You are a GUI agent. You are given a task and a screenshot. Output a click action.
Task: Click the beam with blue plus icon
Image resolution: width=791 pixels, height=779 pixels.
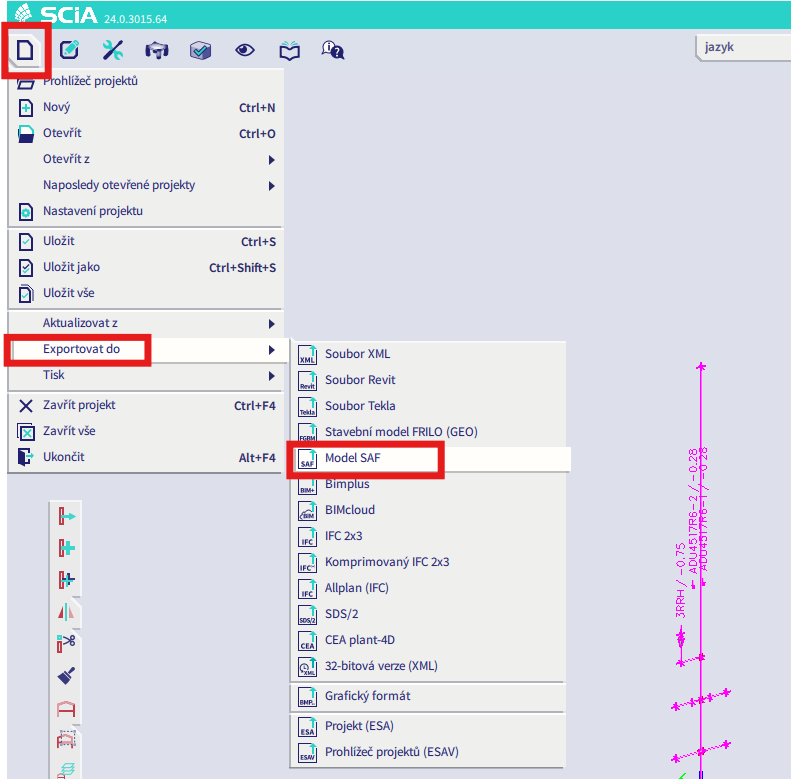pos(66,580)
